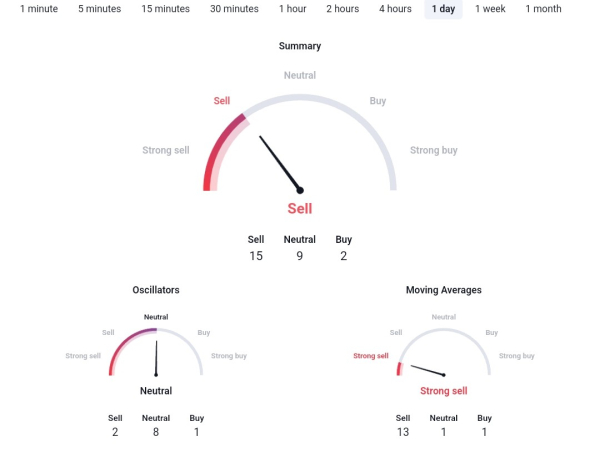Click the red Strong sell result under Moving Averages
The width and height of the screenshot is (600, 457).
tap(443, 391)
